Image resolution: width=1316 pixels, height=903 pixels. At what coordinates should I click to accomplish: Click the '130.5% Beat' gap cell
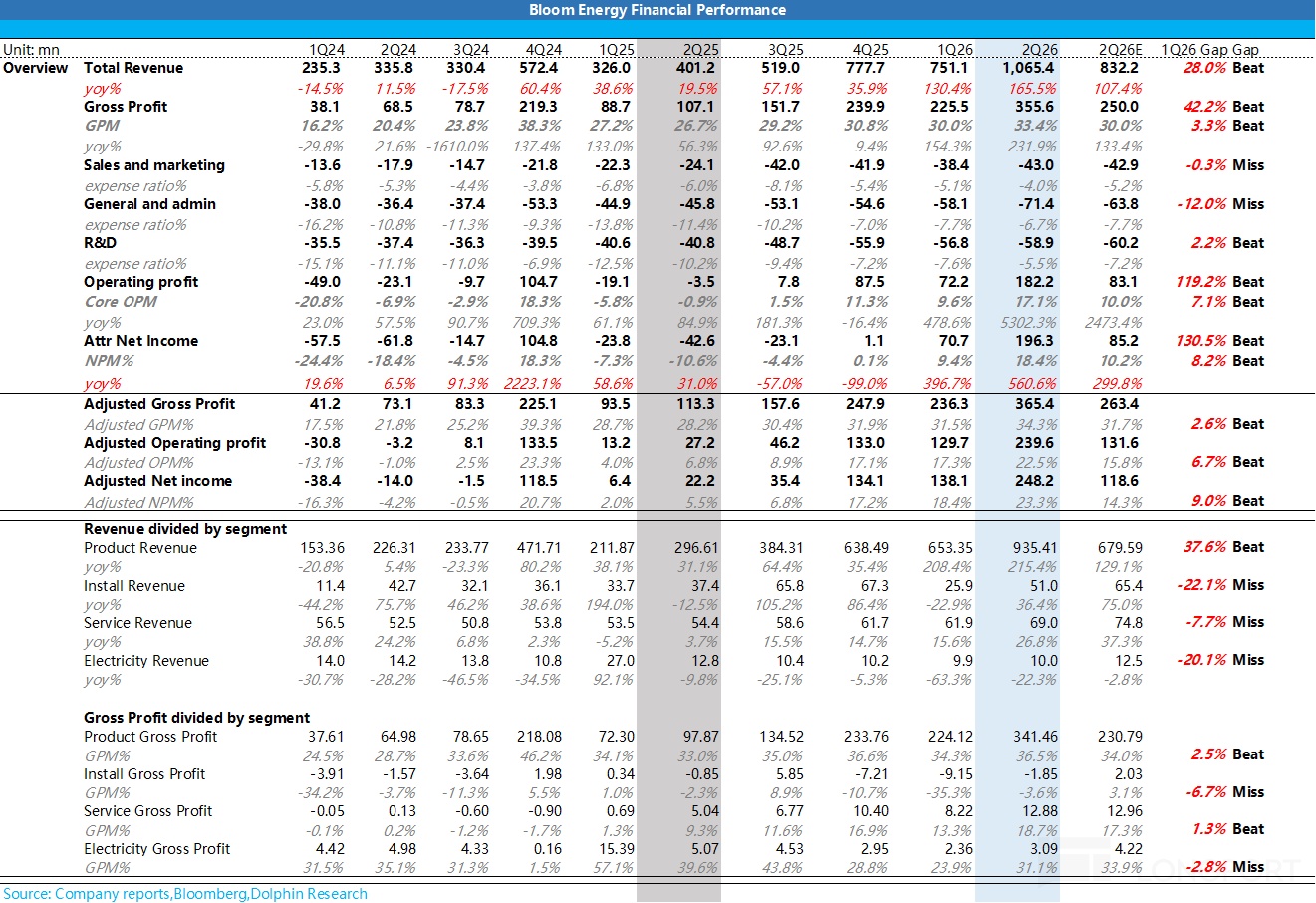pyautogui.click(x=1219, y=341)
